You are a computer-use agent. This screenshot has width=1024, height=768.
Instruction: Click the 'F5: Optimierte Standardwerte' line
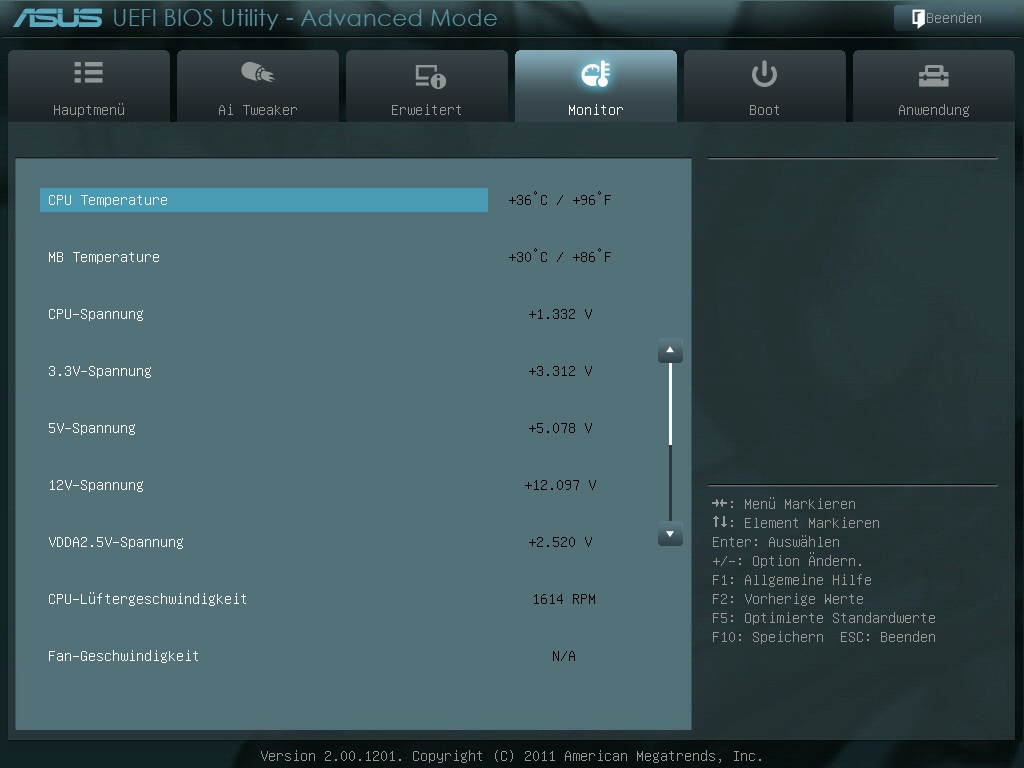(x=824, y=618)
